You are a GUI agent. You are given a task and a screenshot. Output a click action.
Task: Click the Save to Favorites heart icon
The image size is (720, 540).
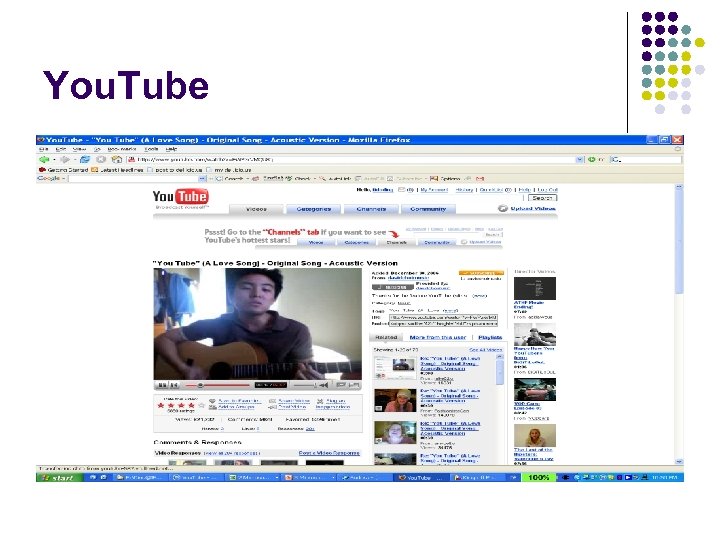coord(212,401)
